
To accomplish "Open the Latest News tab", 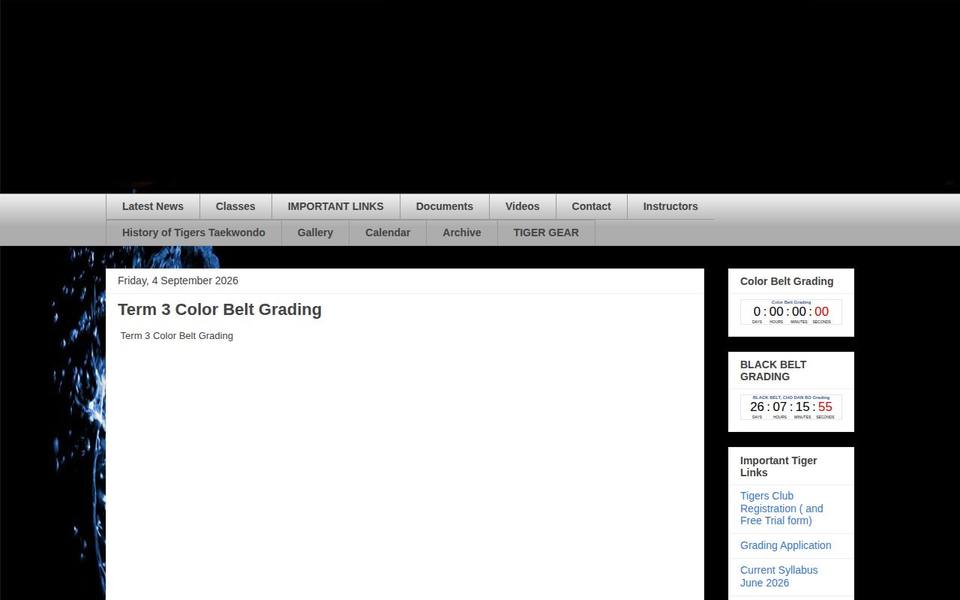I will [x=152, y=206].
